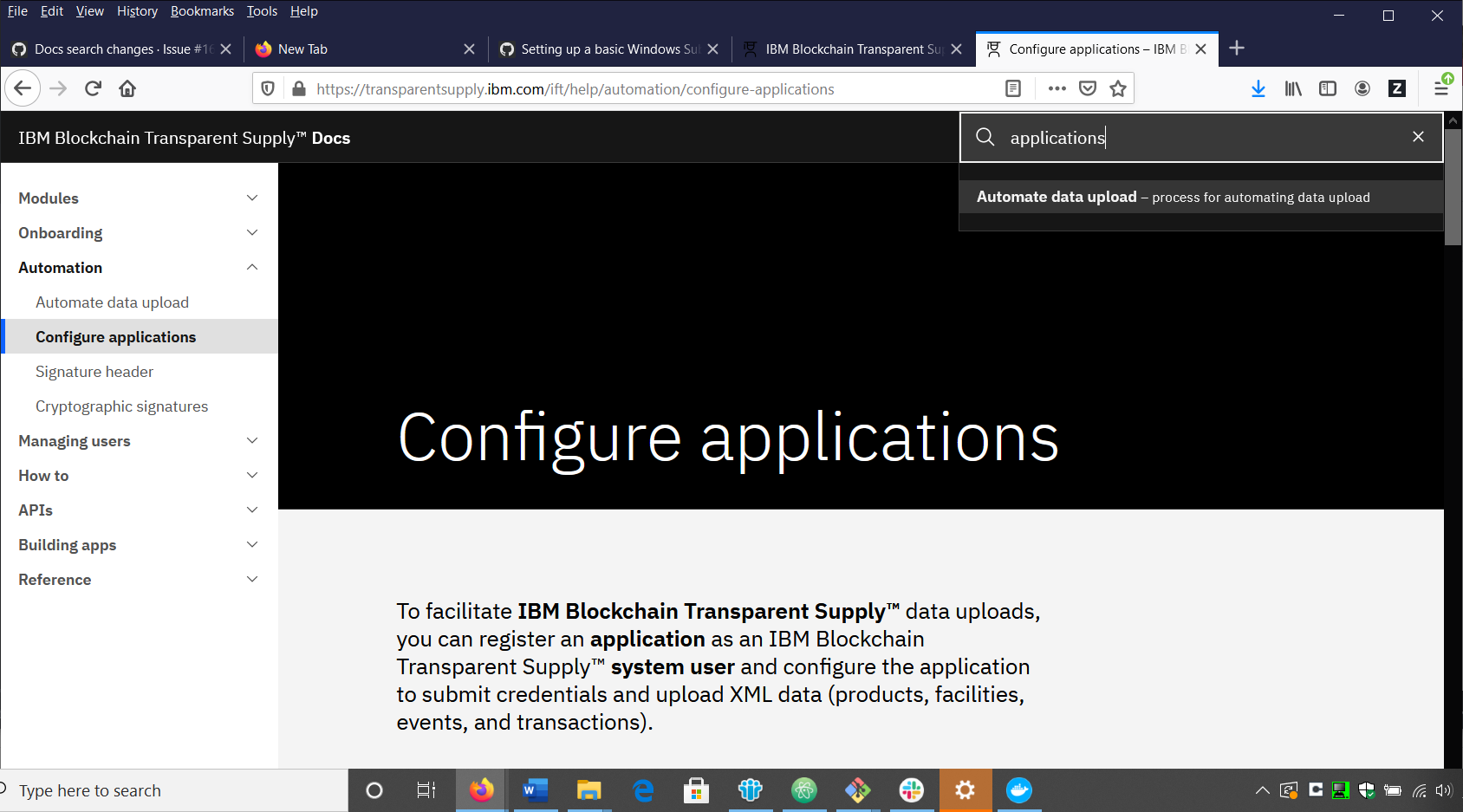Open the Firefox account icon

(1362, 88)
